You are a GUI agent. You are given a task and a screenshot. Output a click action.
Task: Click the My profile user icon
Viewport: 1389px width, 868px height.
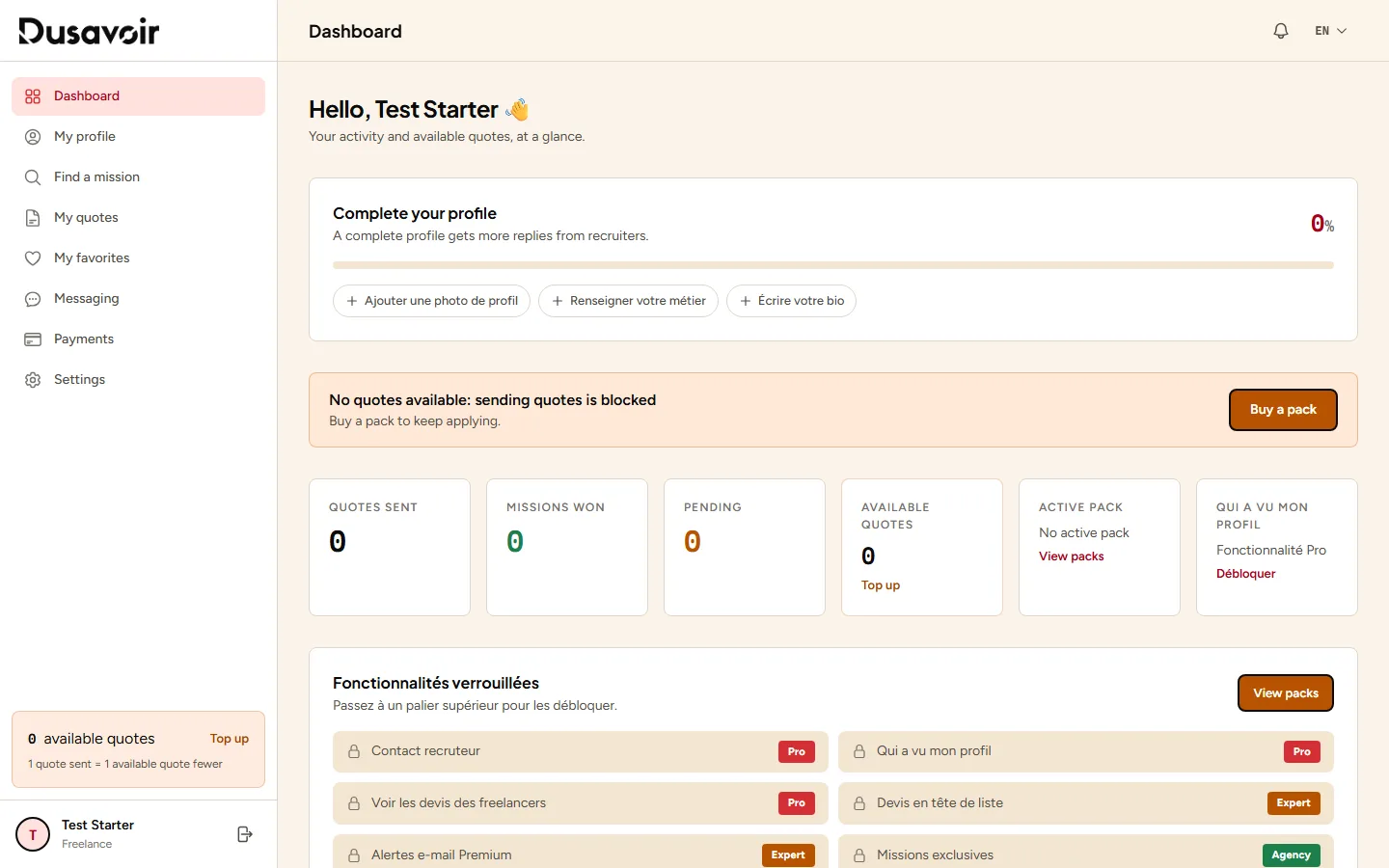[x=33, y=137]
